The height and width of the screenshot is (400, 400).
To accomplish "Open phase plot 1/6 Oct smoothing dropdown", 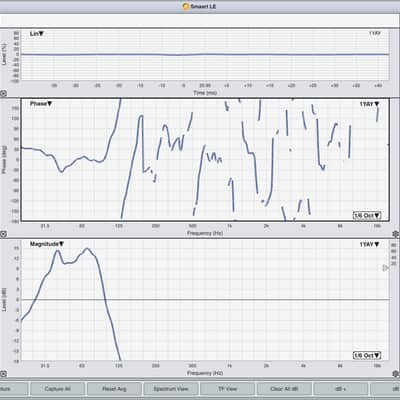I will pyautogui.click(x=367, y=215).
